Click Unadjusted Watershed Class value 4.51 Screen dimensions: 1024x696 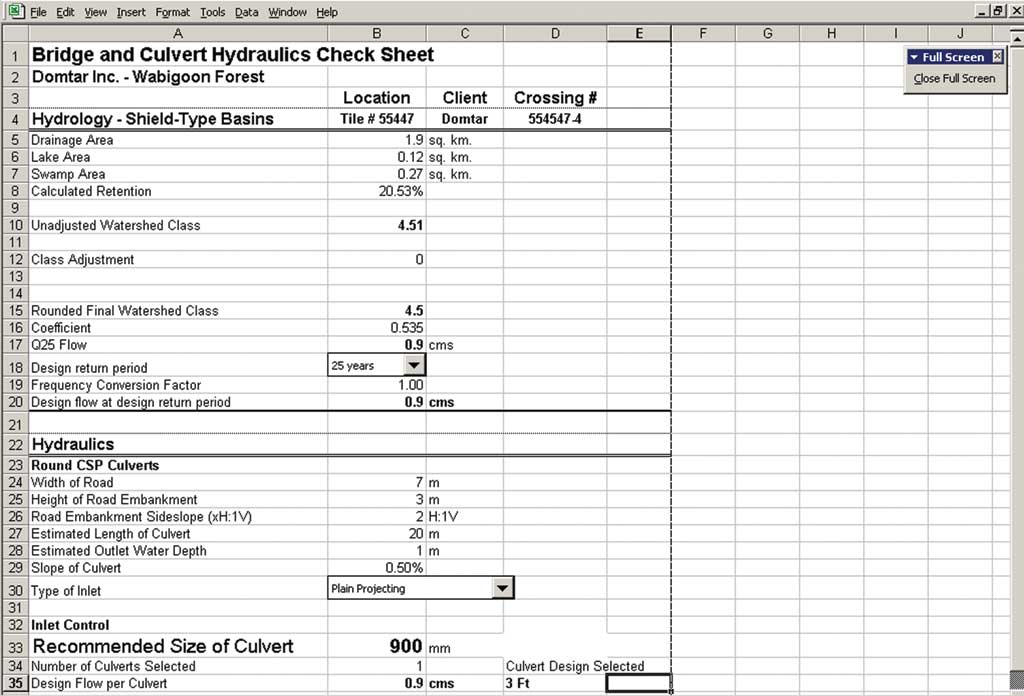click(x=377, y=225)
